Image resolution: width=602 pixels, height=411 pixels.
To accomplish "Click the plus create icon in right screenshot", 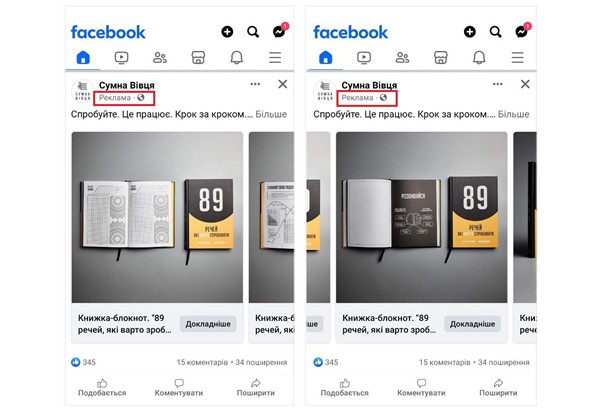I will (x=470, y=32).
